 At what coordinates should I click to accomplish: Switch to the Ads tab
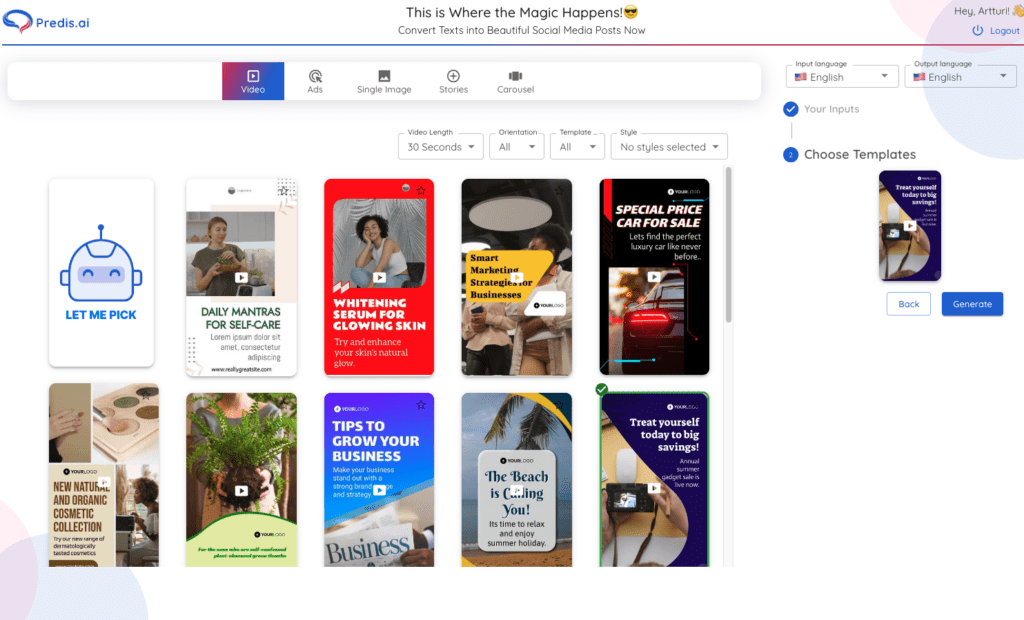315,81
